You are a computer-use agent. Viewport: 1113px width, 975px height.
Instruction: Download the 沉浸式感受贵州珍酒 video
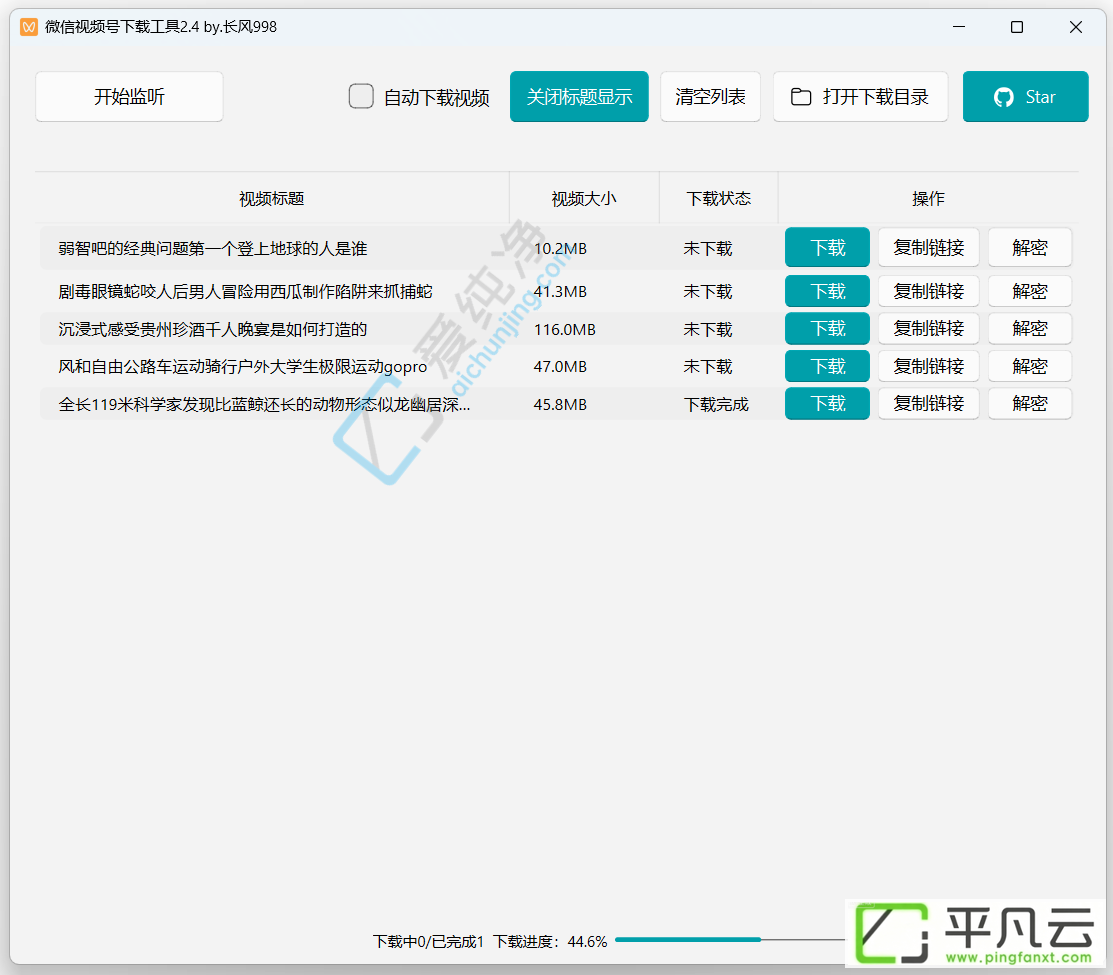tap(828, 329)
